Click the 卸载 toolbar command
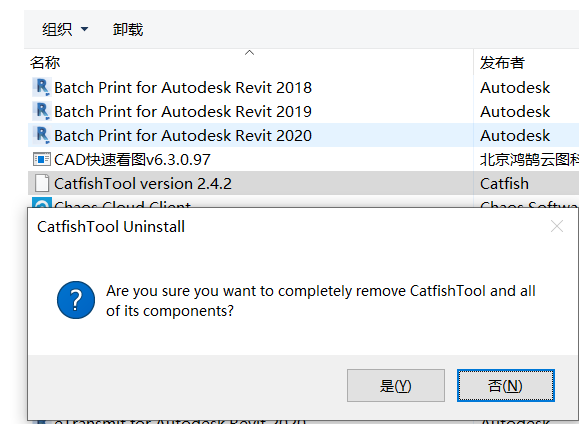 (128, 29)
